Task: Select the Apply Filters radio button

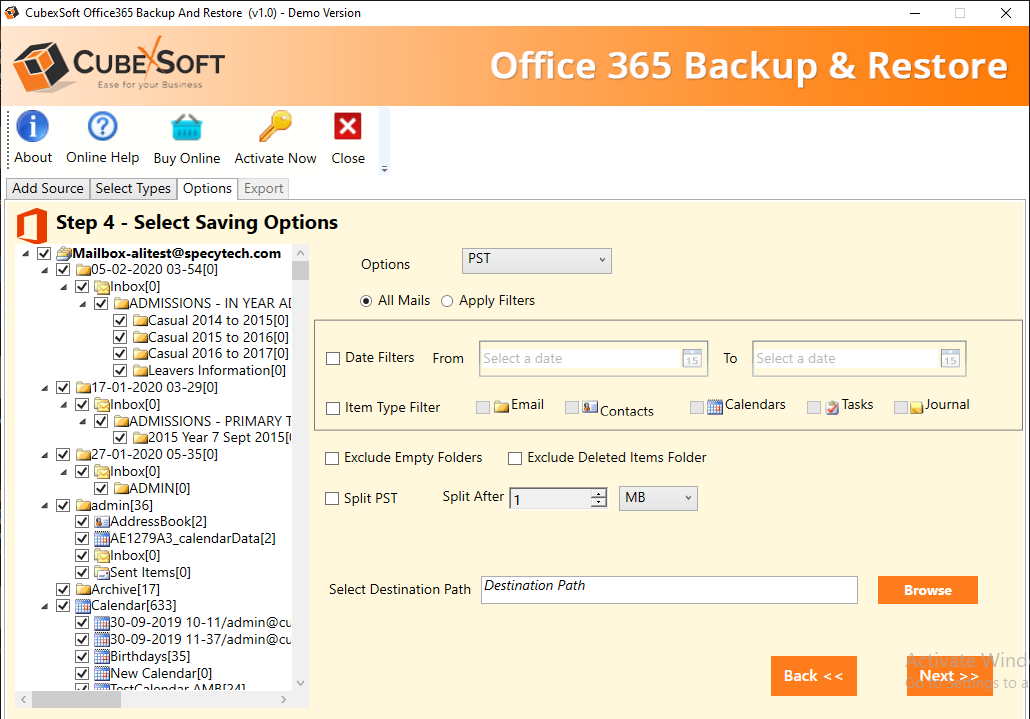Action: pyautogui.click(x=447, y=301)
